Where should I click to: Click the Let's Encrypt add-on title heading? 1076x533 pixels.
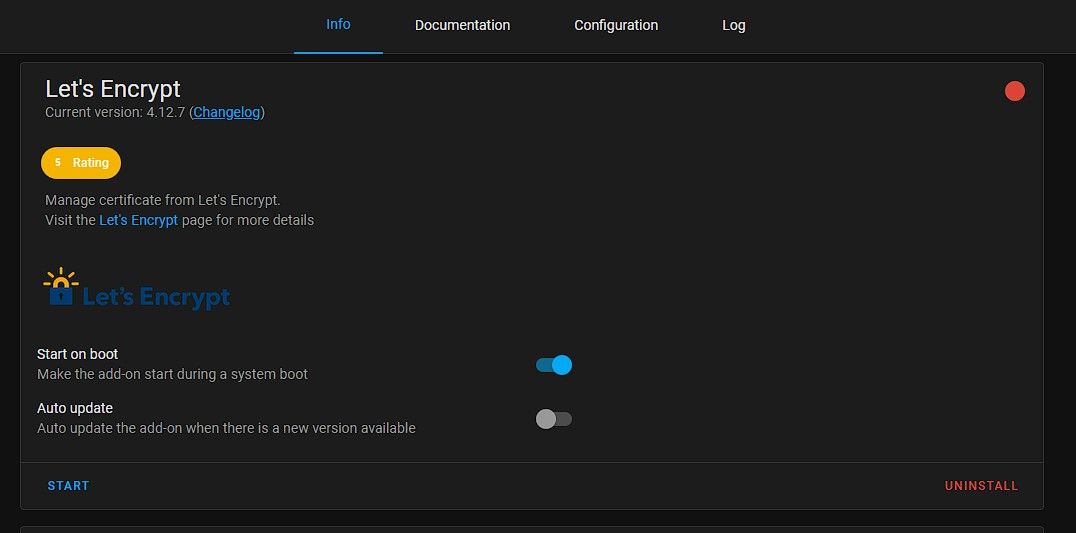pyautogui.click(x=113, y=88)
